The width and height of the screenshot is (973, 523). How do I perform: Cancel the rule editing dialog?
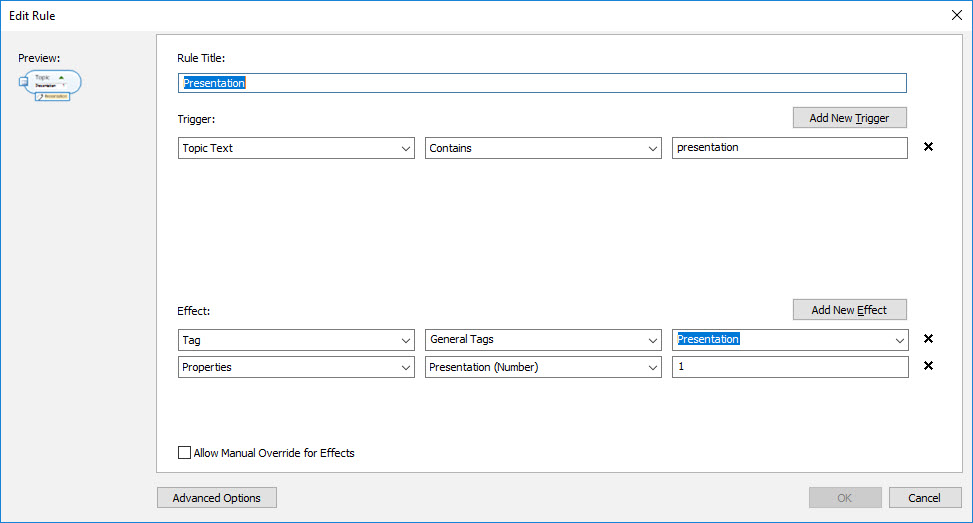pos(924,498)
